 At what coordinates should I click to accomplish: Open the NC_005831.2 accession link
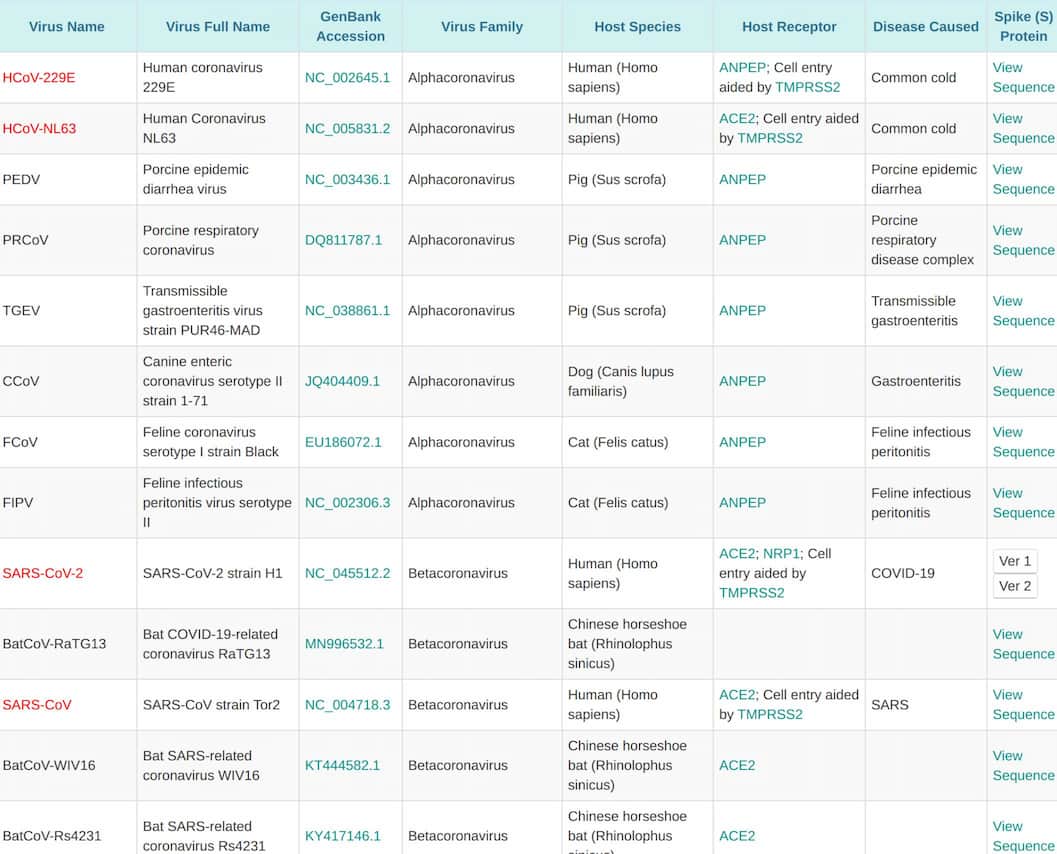point(347,129)
